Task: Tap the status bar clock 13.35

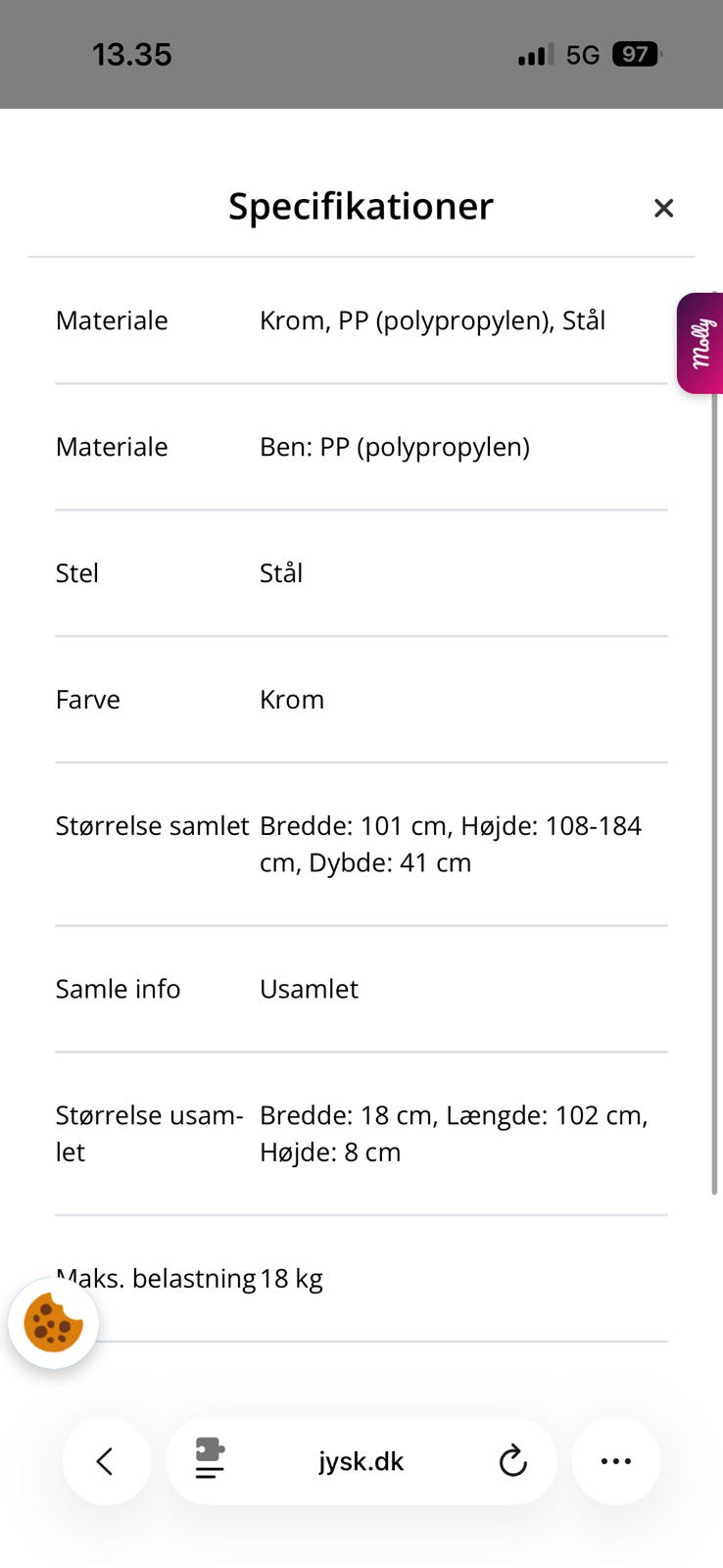Action: click(133, 54)
